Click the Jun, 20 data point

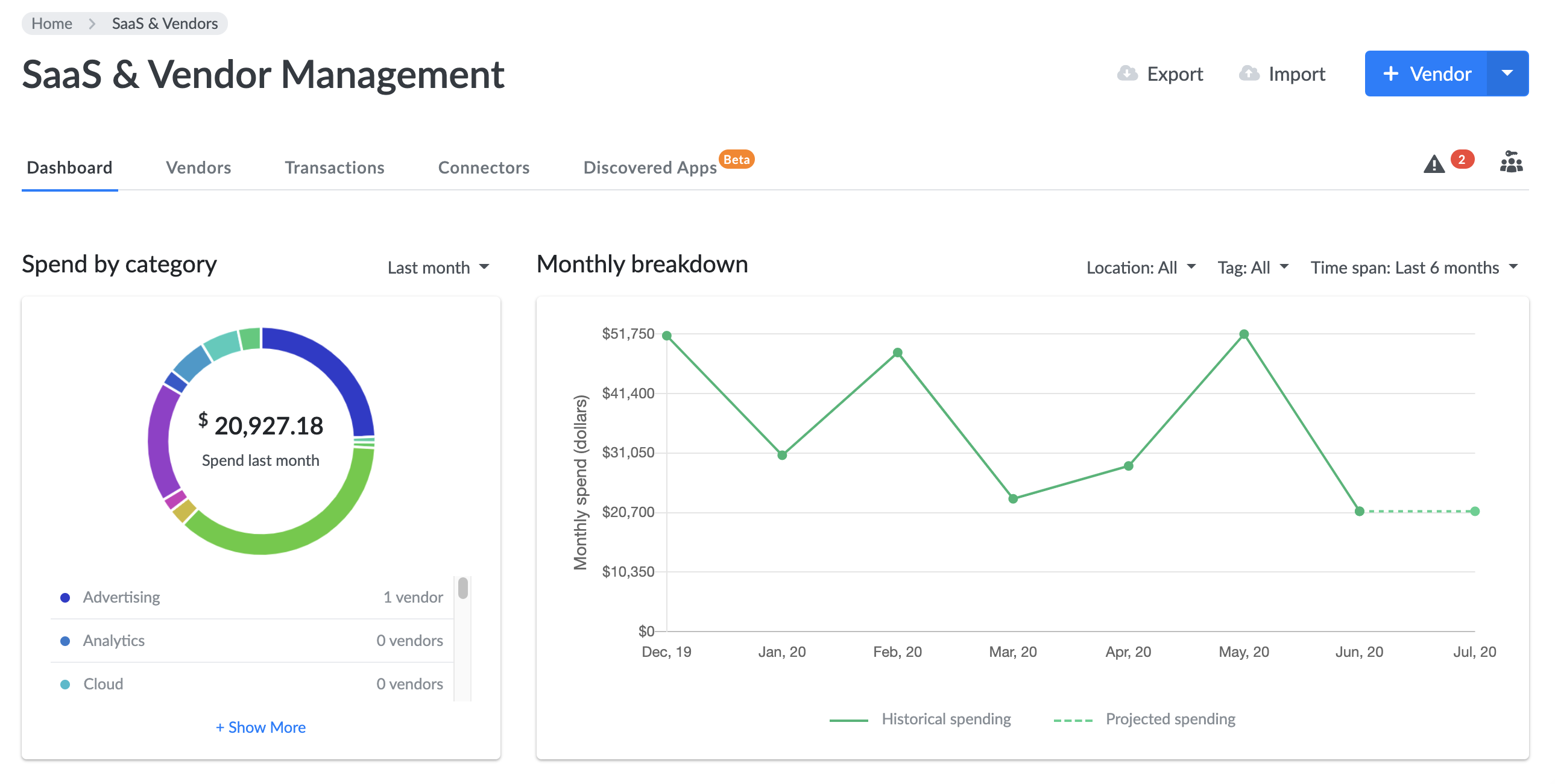pos(1360,511)
